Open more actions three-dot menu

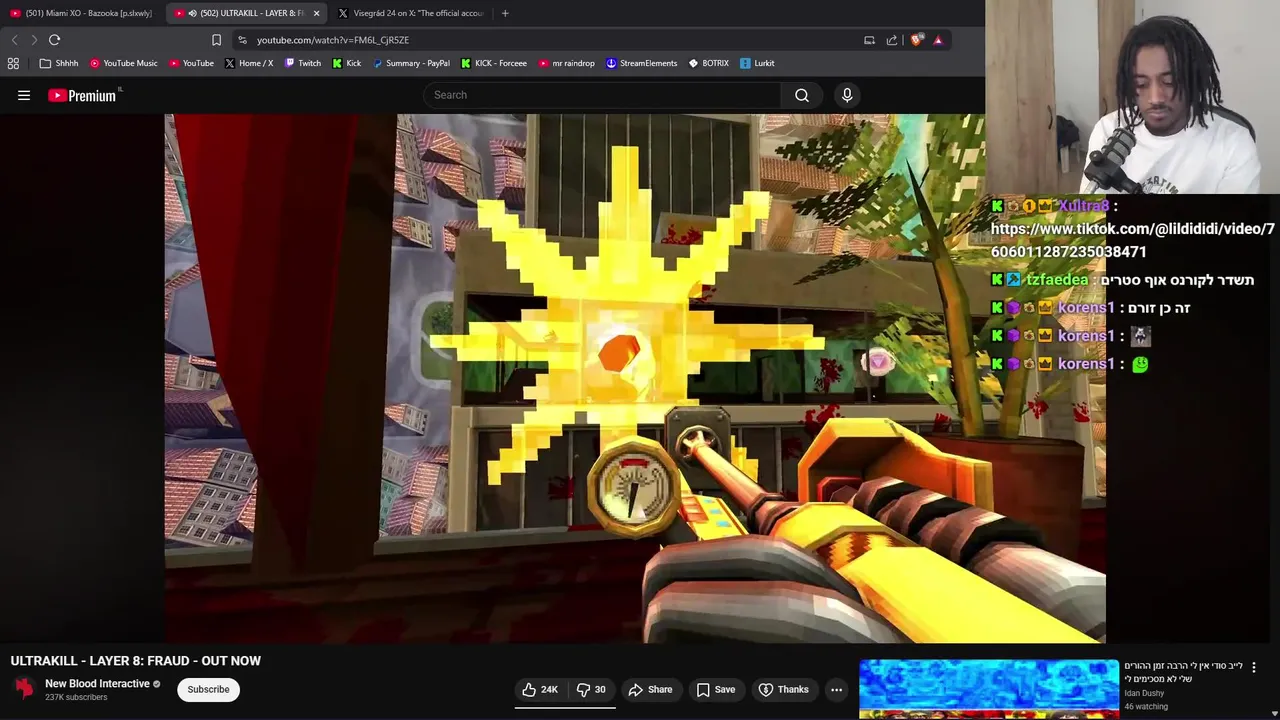pos(836,689)
